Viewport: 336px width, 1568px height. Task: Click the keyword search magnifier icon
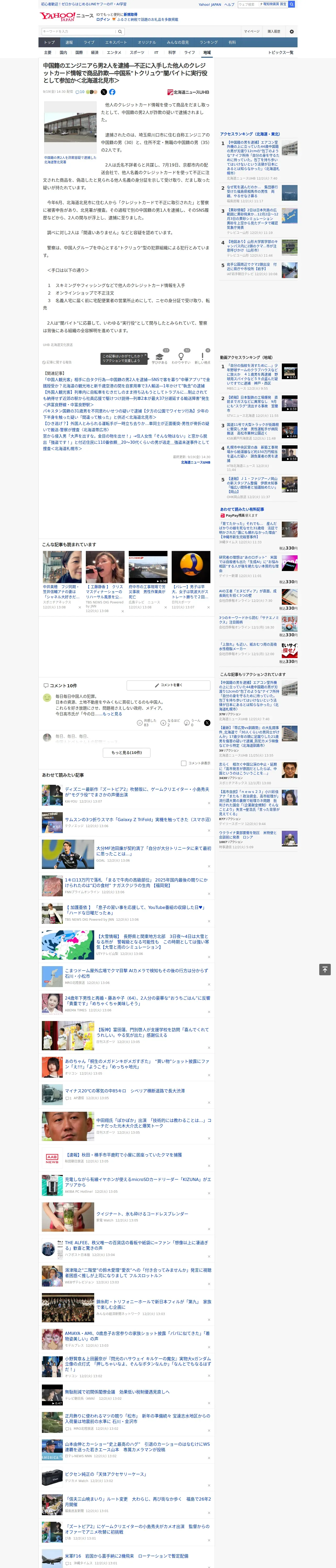[120, 31]
